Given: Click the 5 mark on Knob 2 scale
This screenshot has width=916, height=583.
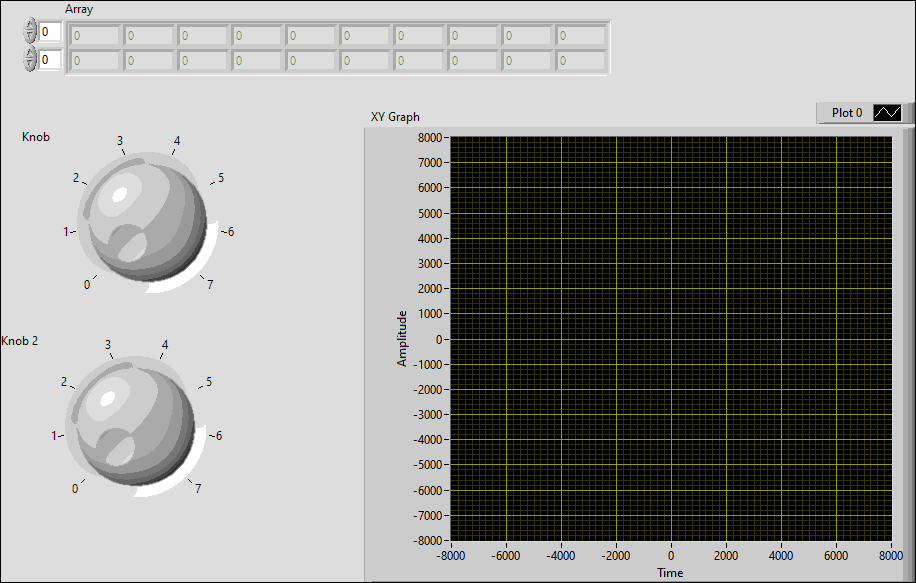Looking at the screenshot, I should click(209, 381).
